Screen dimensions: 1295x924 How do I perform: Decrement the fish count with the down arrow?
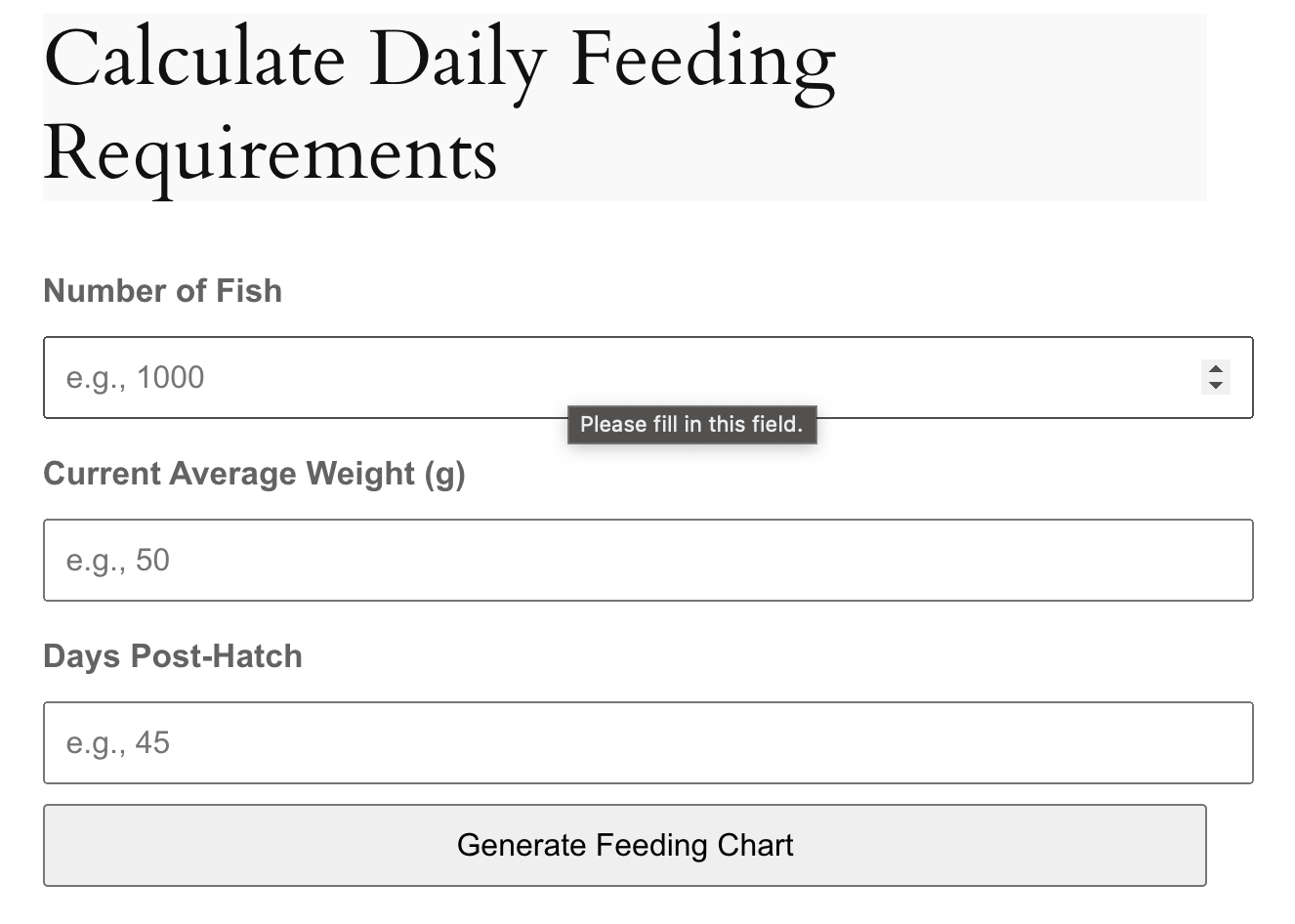tap(1215, 384)
